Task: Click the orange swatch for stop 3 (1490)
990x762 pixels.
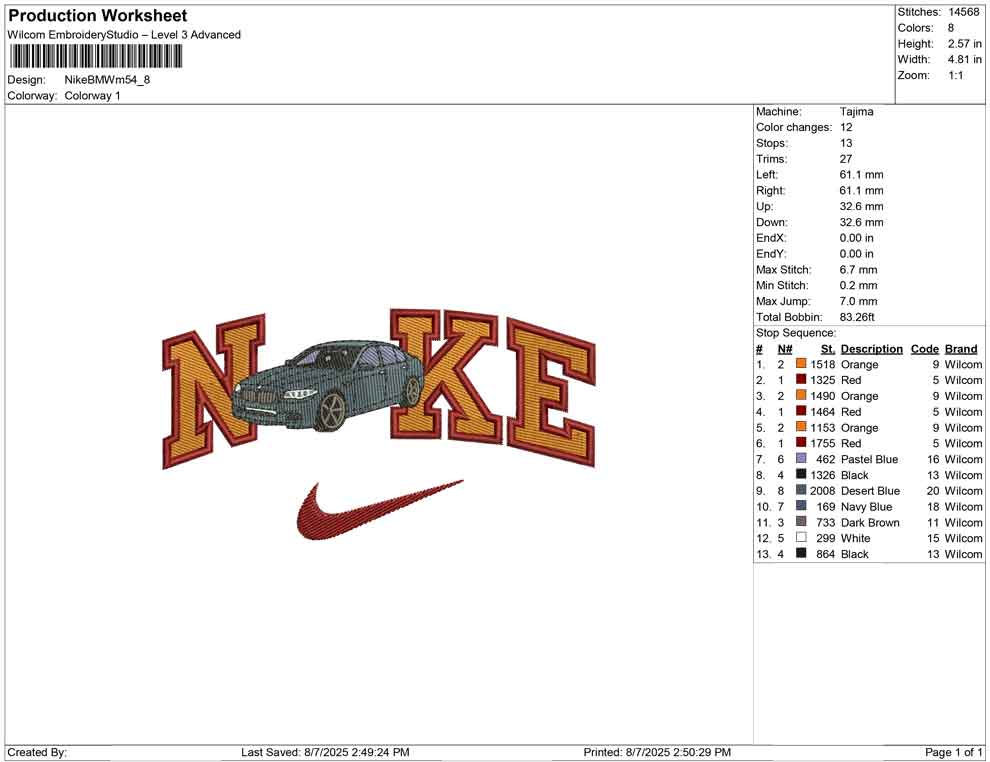Action: point(801,395)
